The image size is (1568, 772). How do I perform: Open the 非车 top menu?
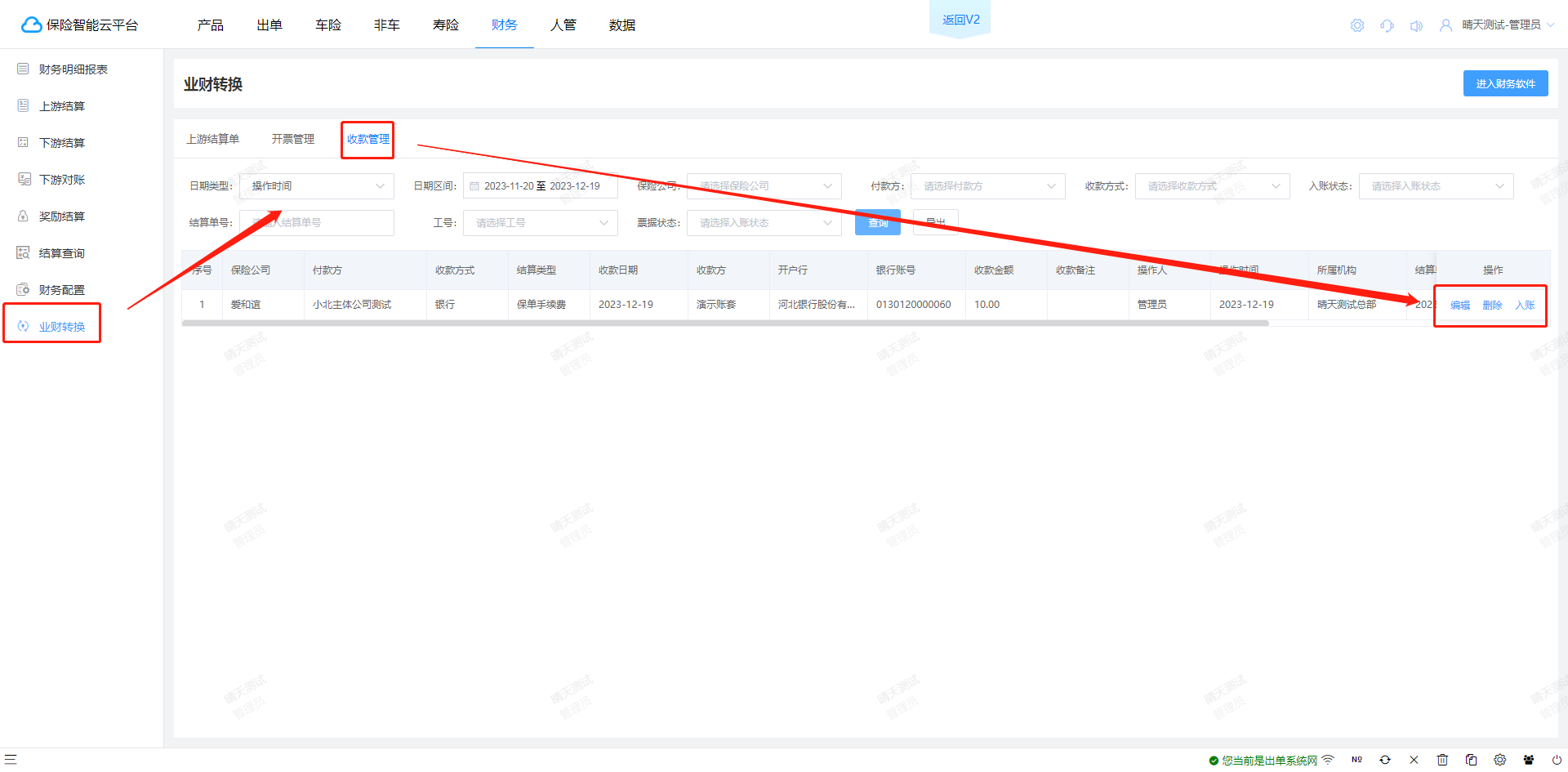pos(387,25)
